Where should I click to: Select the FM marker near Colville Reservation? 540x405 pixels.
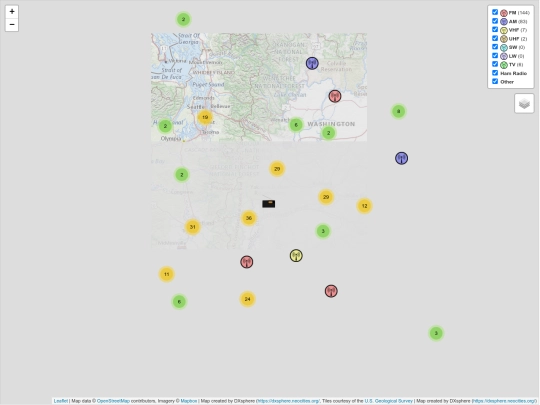(335, 96)
